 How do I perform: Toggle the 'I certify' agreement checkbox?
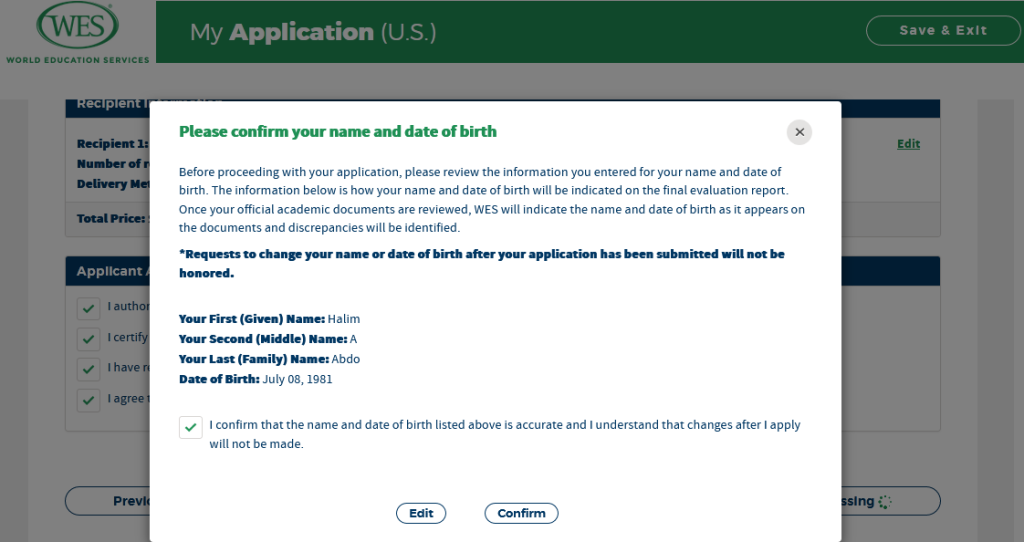[x=89, y=338]
